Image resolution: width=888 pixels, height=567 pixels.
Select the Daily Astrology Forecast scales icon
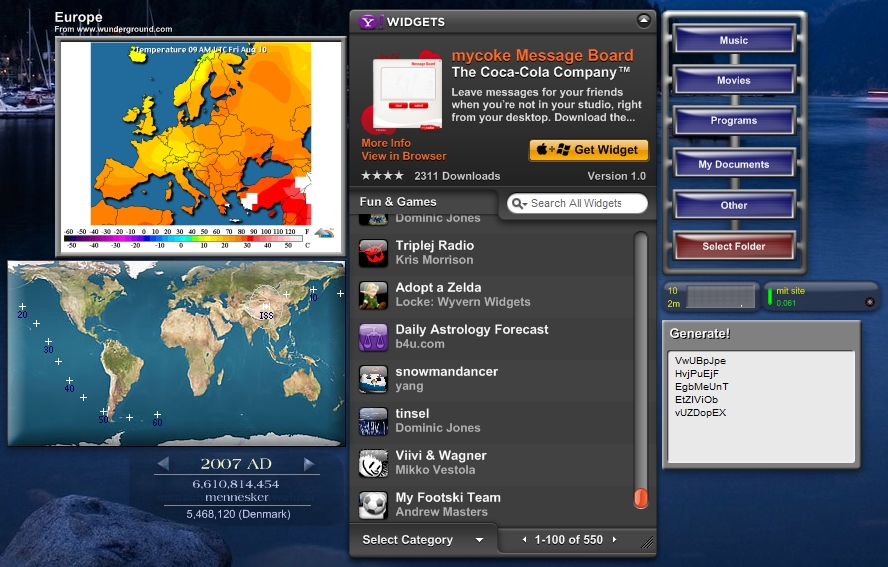(373, 337)
